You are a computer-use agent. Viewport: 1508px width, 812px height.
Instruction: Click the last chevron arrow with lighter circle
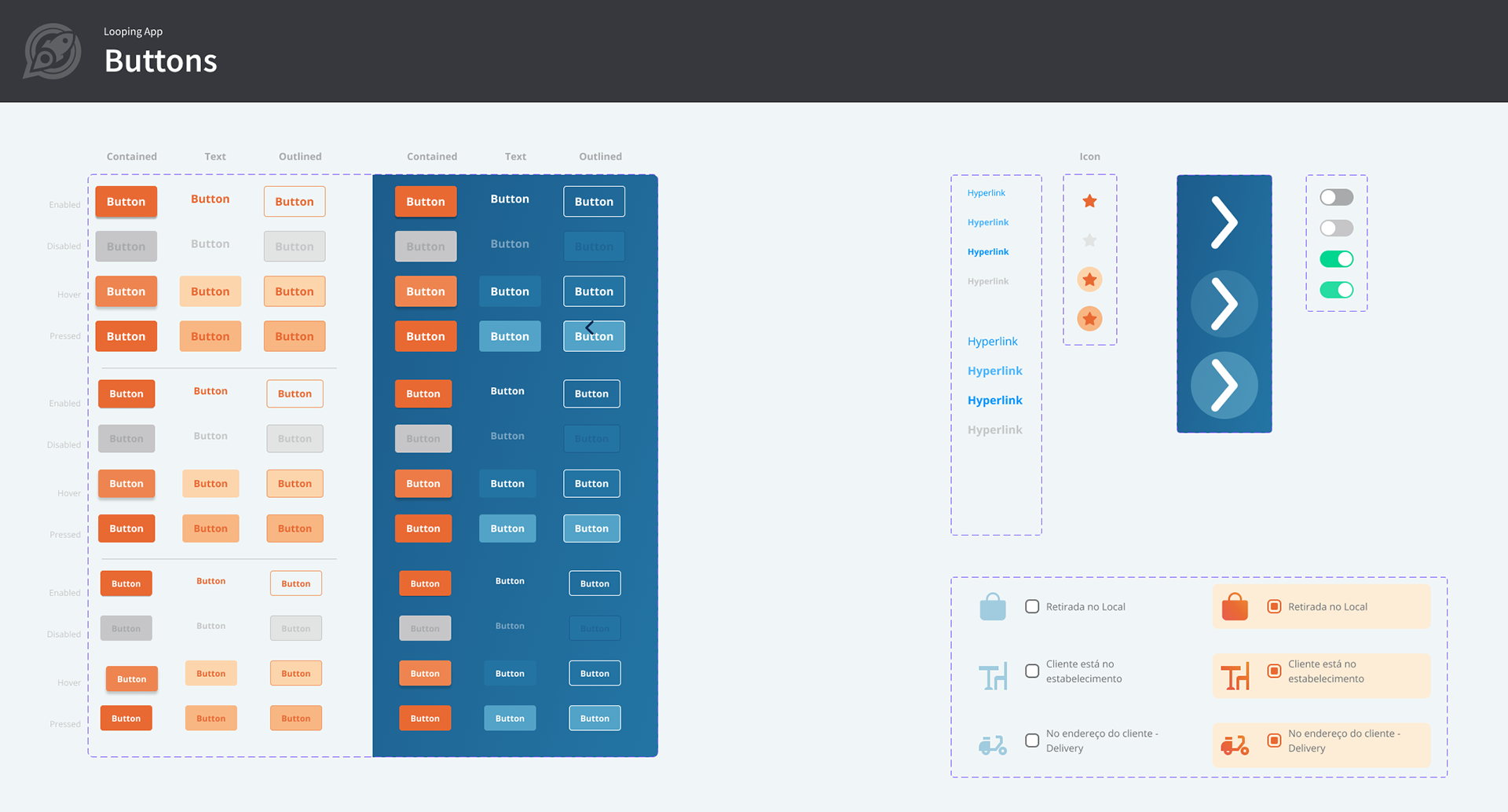1224,385
